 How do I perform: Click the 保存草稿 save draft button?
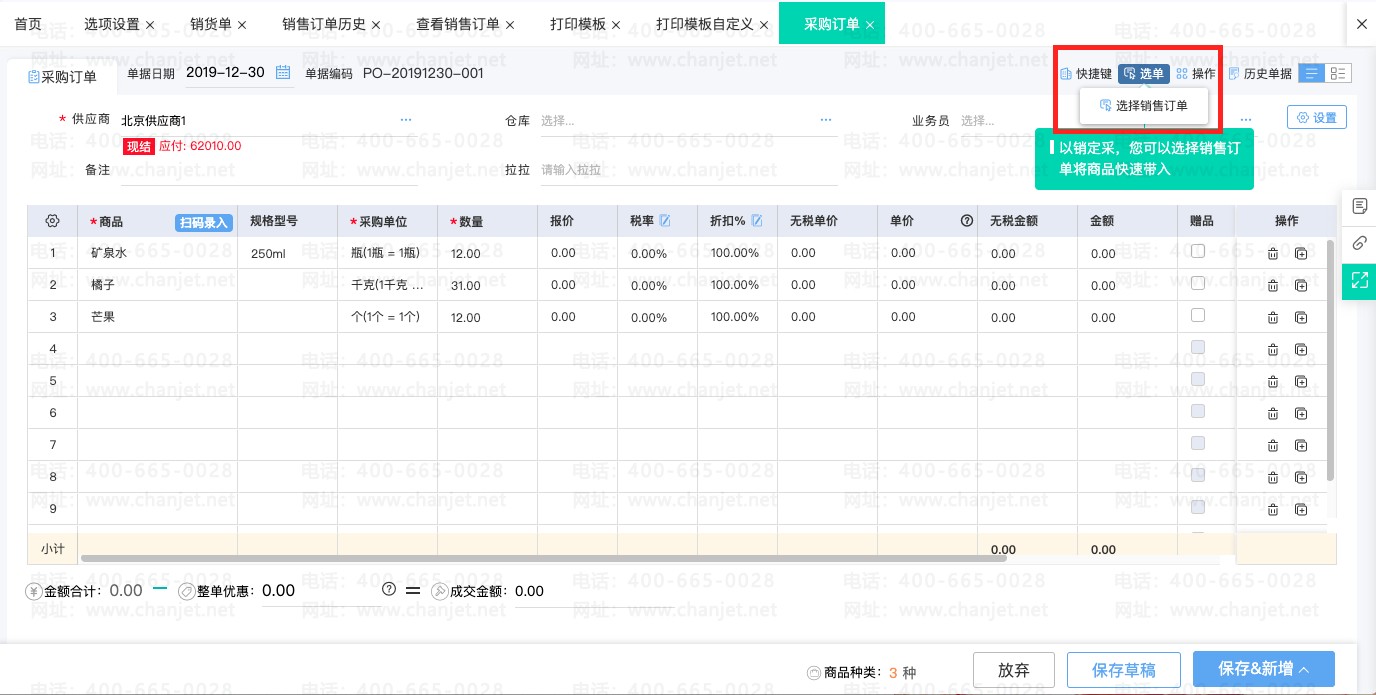[x=1125, y=670]
